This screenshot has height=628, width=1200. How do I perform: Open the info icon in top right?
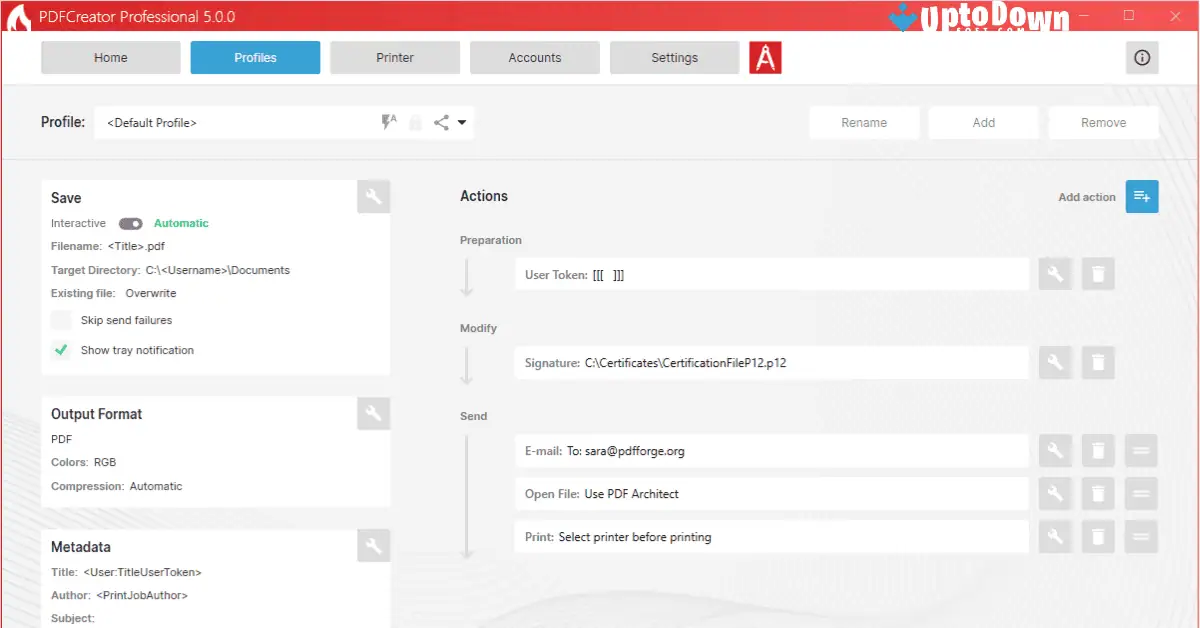(x=1141, y=57)
